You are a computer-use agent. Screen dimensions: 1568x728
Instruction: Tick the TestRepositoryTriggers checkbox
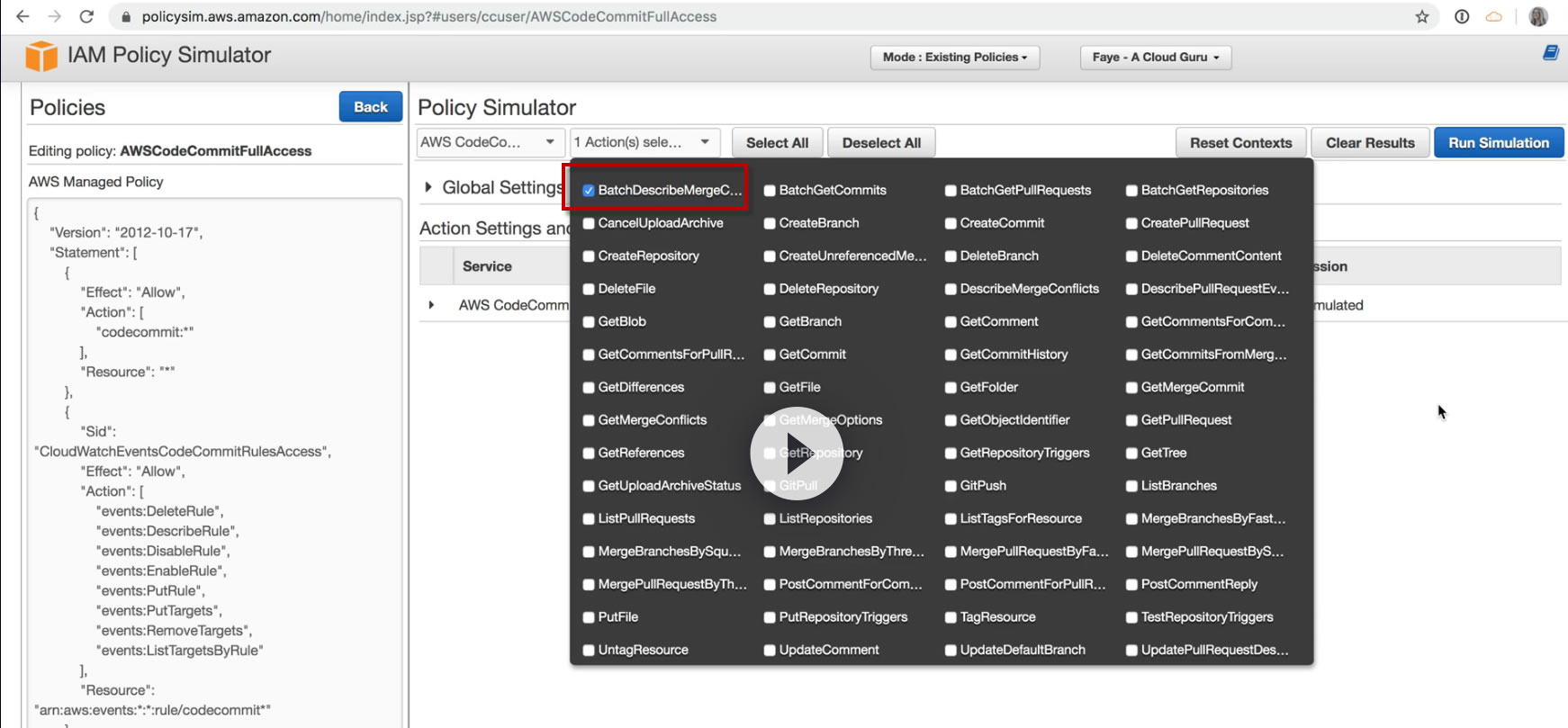tap(1131, 617)
